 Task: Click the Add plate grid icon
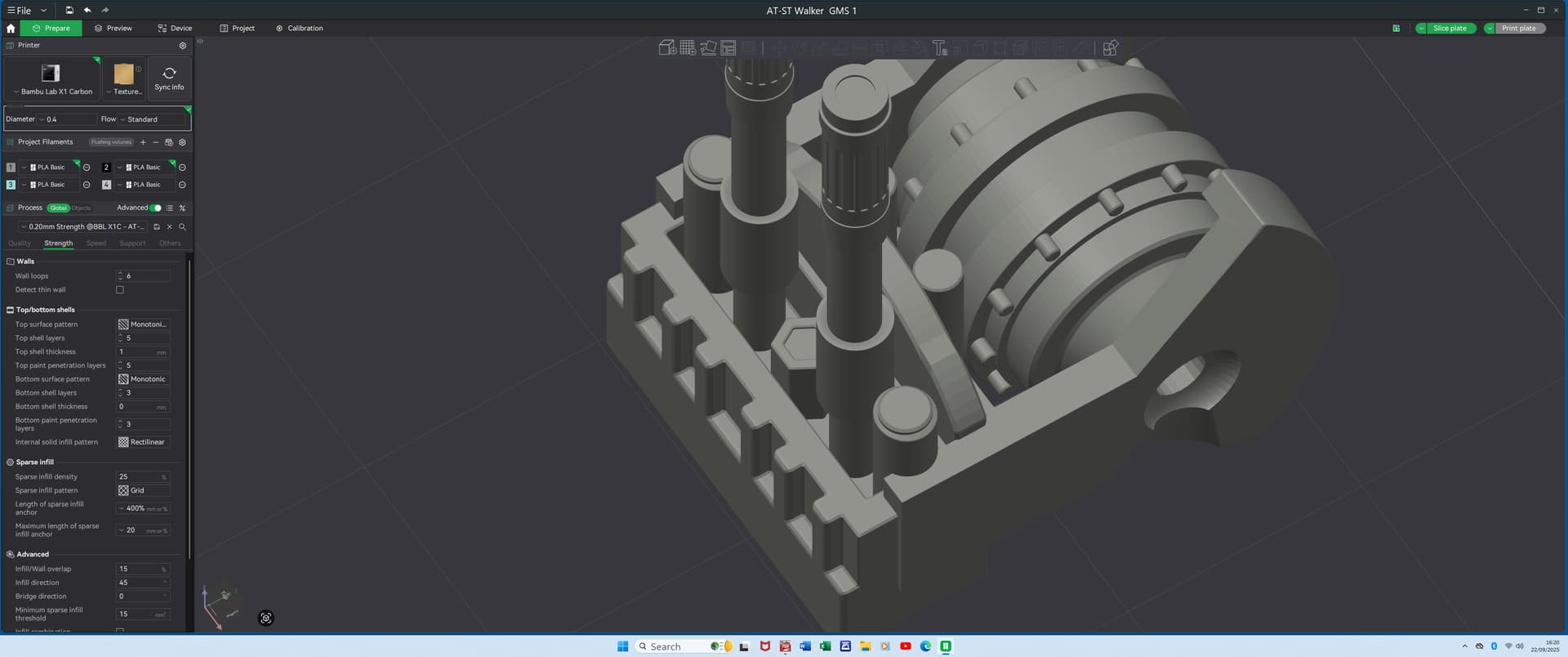click(688, 48)
